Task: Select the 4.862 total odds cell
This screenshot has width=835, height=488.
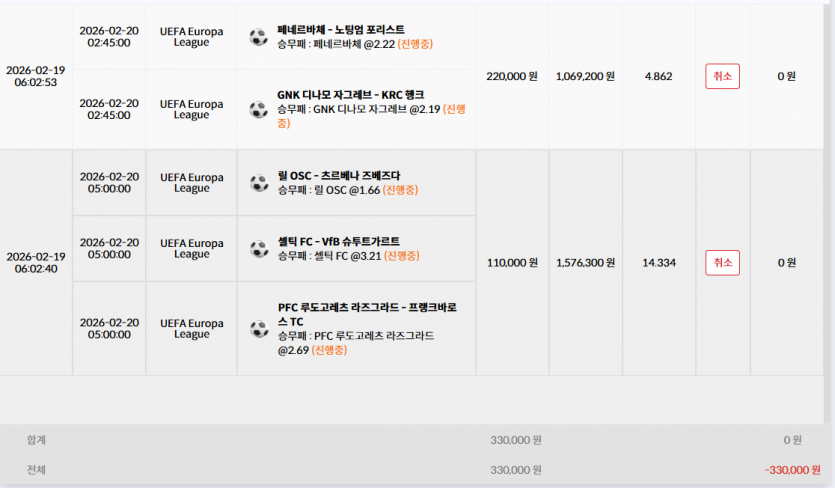Action: point(659,76)
